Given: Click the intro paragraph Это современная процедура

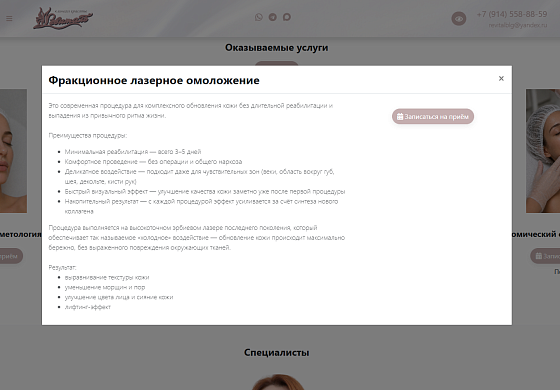Looking at the screenshot, I should 191,111.
